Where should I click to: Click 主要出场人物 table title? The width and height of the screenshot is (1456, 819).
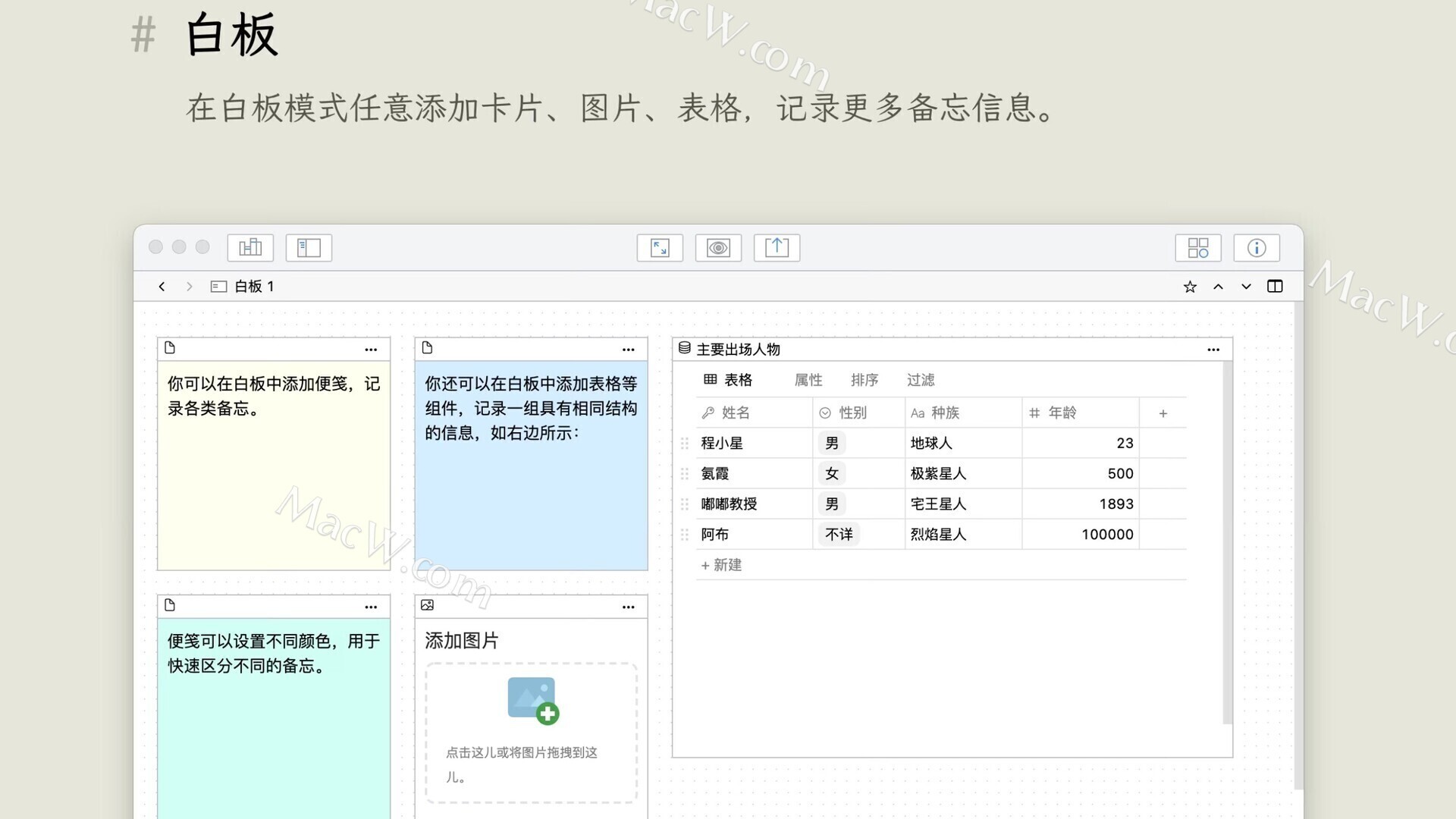tap(738, 350)
